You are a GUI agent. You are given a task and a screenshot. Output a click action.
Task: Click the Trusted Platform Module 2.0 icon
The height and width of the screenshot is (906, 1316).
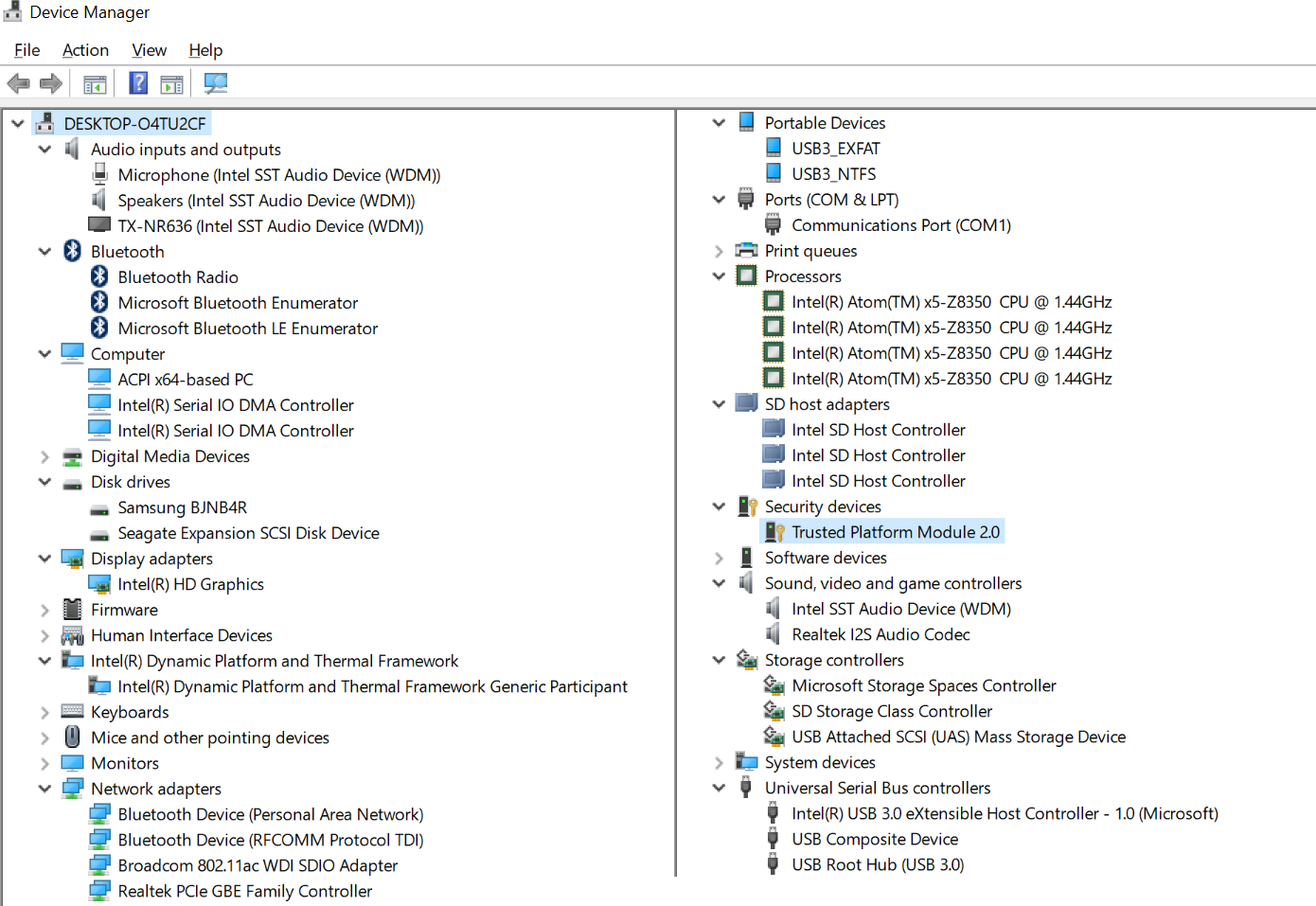(774, 531)
